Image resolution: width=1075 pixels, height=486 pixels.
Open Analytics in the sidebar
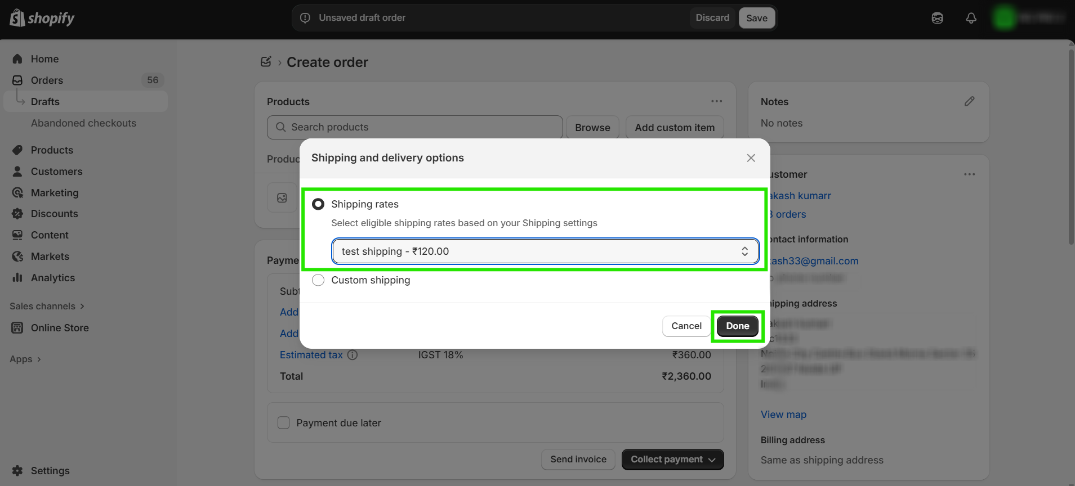point(52,278)
